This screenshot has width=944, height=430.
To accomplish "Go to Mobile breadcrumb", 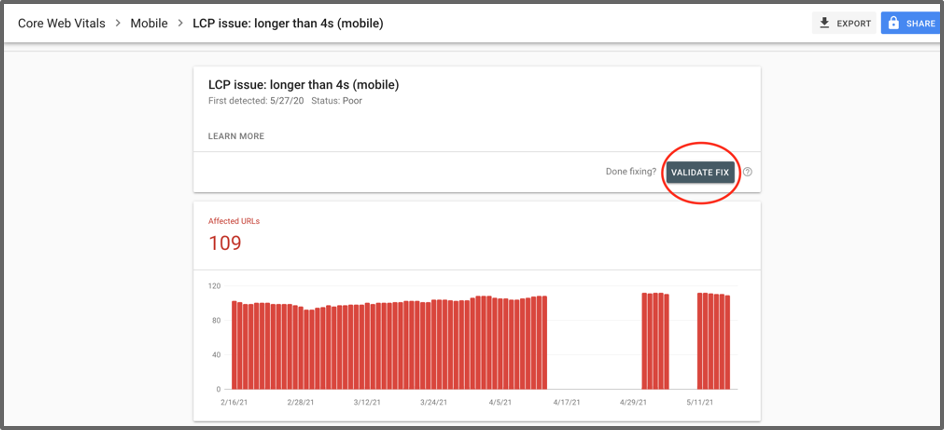I will point(149,23).
